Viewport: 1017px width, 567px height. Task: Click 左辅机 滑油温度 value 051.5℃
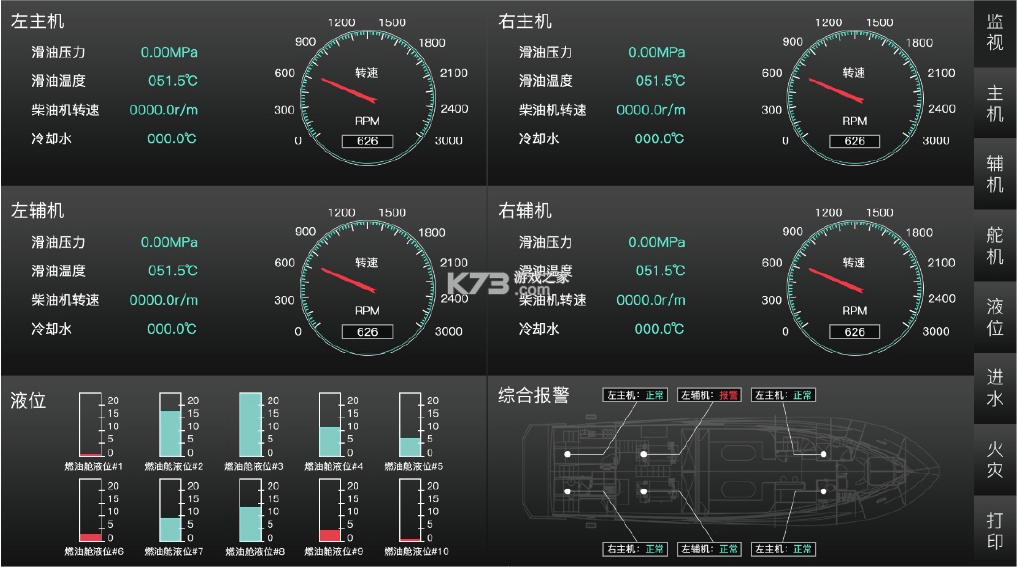[x=173, y=271]
